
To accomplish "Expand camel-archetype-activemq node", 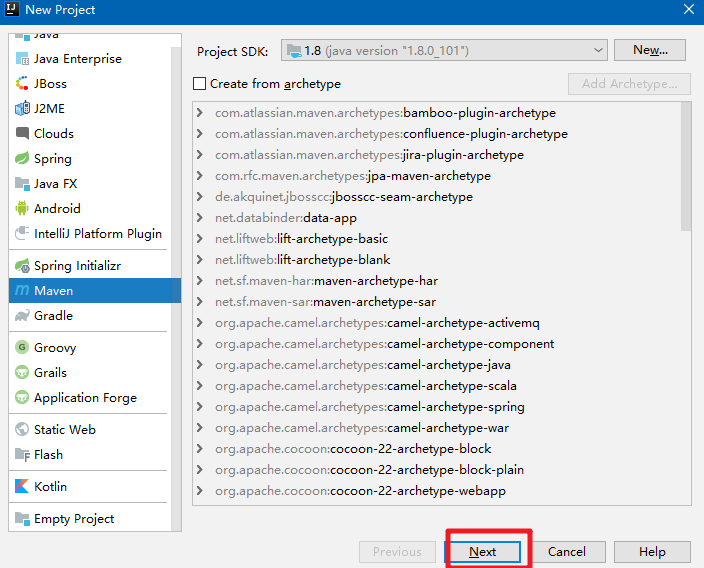I will [x=200, y=323].
